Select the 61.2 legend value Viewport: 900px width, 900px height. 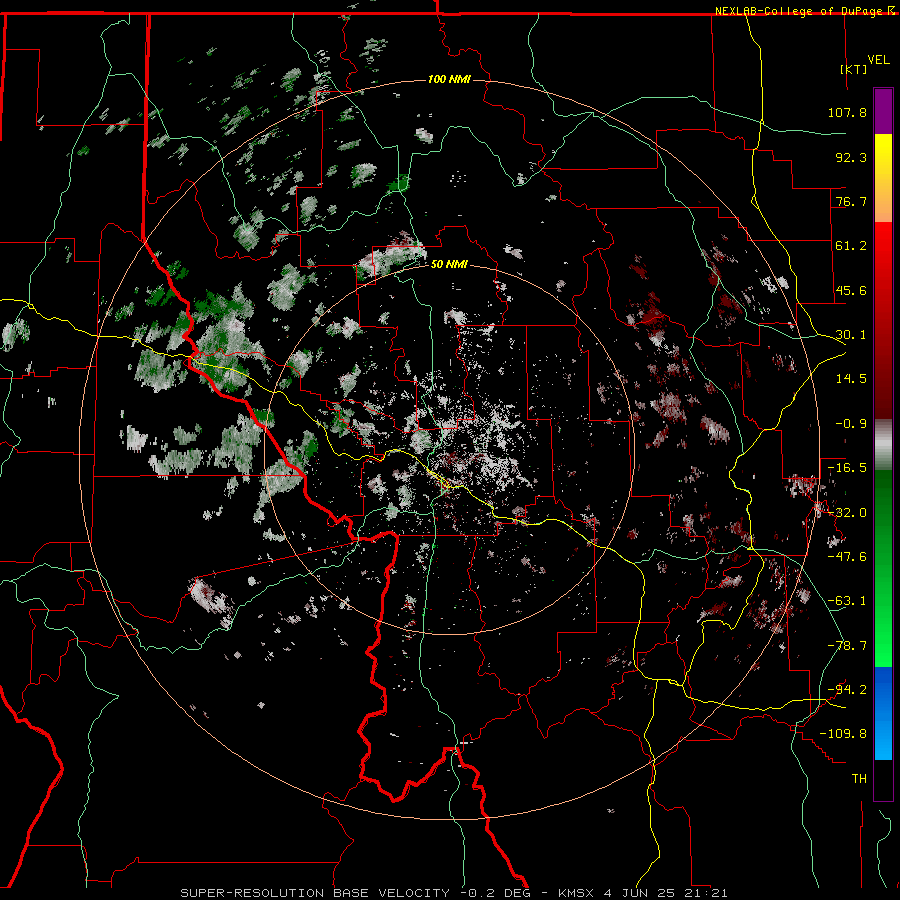tap(851, 246)
